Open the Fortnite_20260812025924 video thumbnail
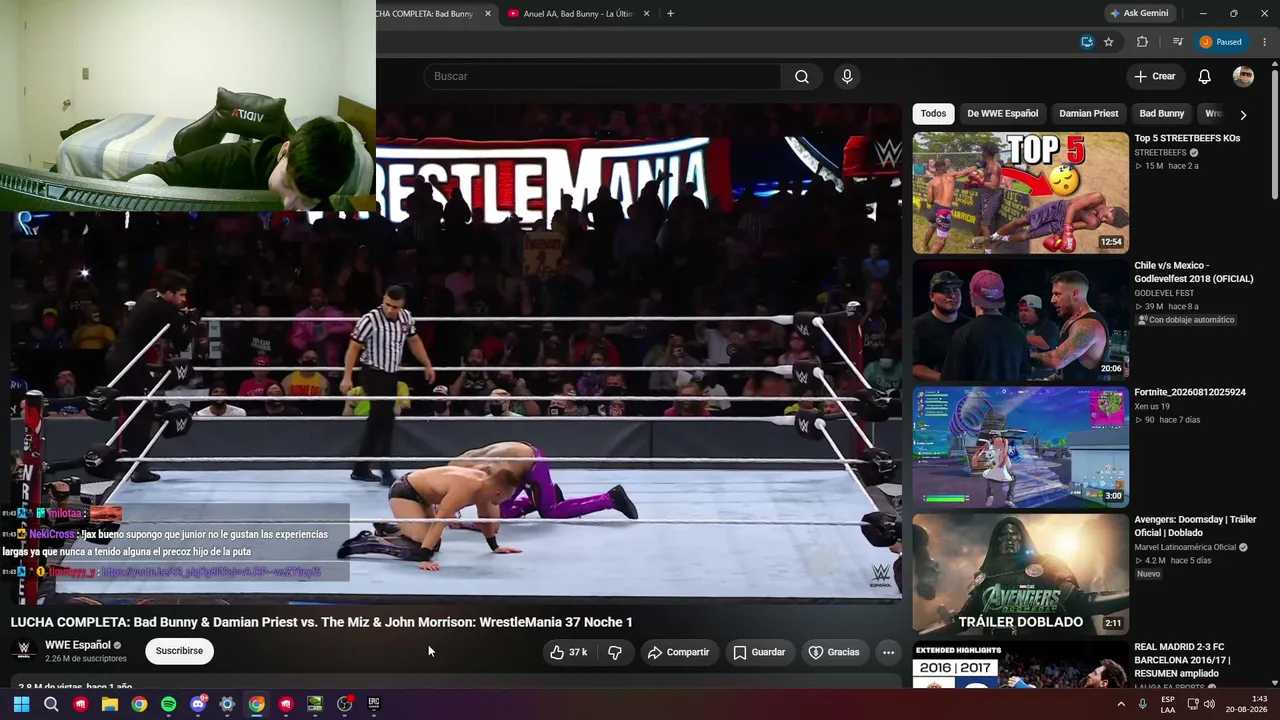This screenshot has height=720, width=1280. click(x=1020, y=447)
